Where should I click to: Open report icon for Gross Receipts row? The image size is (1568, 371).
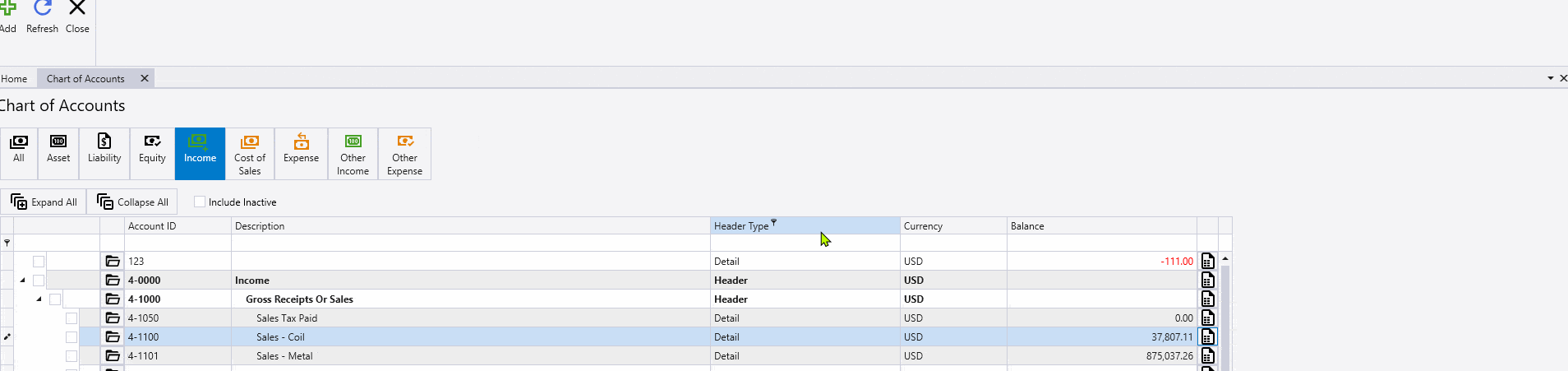pos(1207,299)
